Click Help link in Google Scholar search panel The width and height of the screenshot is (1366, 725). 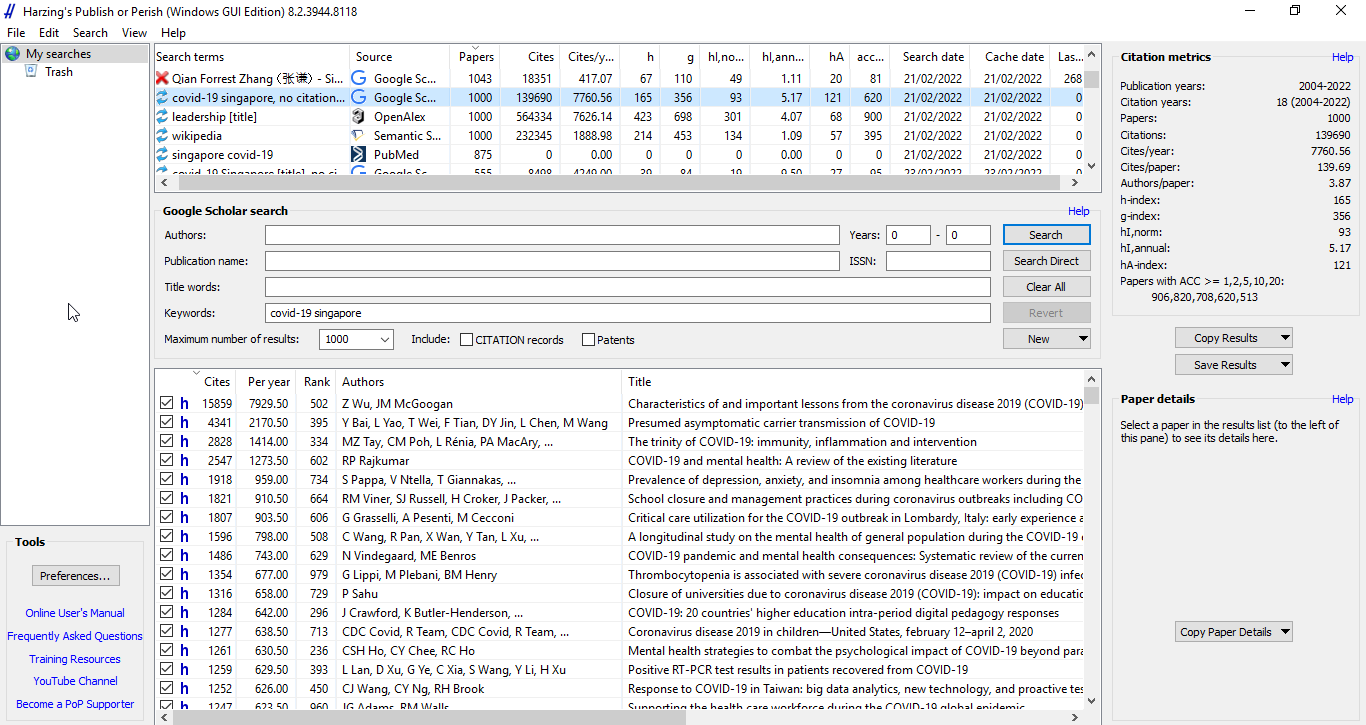click(1078, 211)
